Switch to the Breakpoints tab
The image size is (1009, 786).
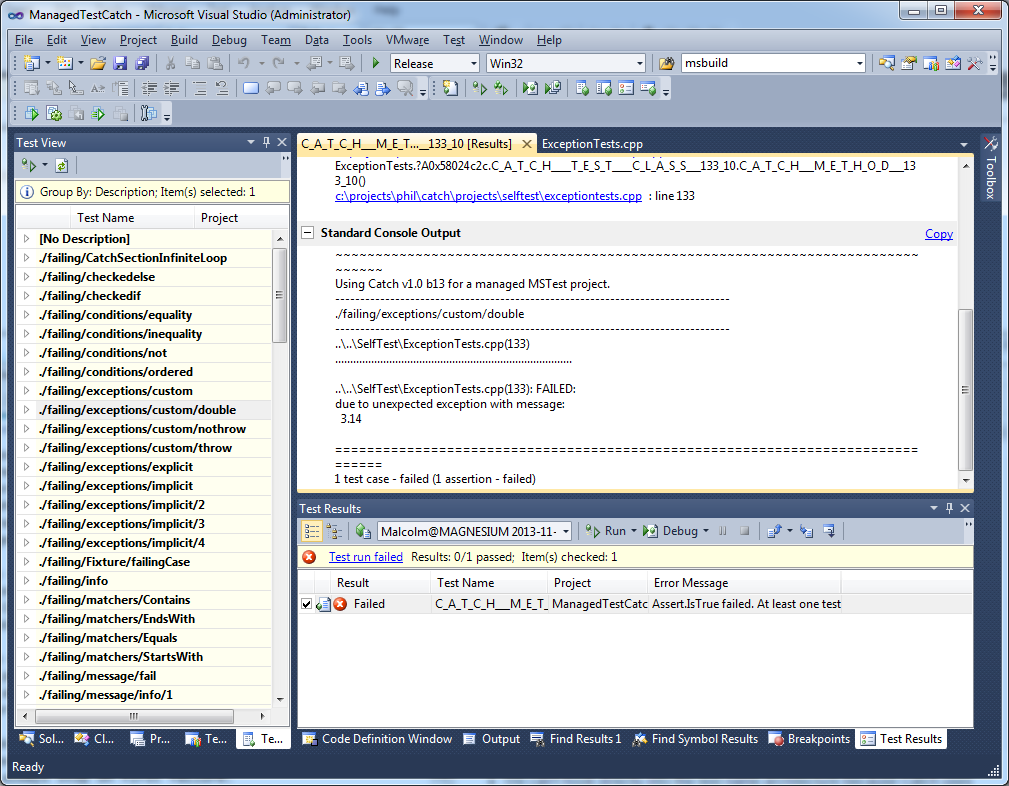coord(810,739)
